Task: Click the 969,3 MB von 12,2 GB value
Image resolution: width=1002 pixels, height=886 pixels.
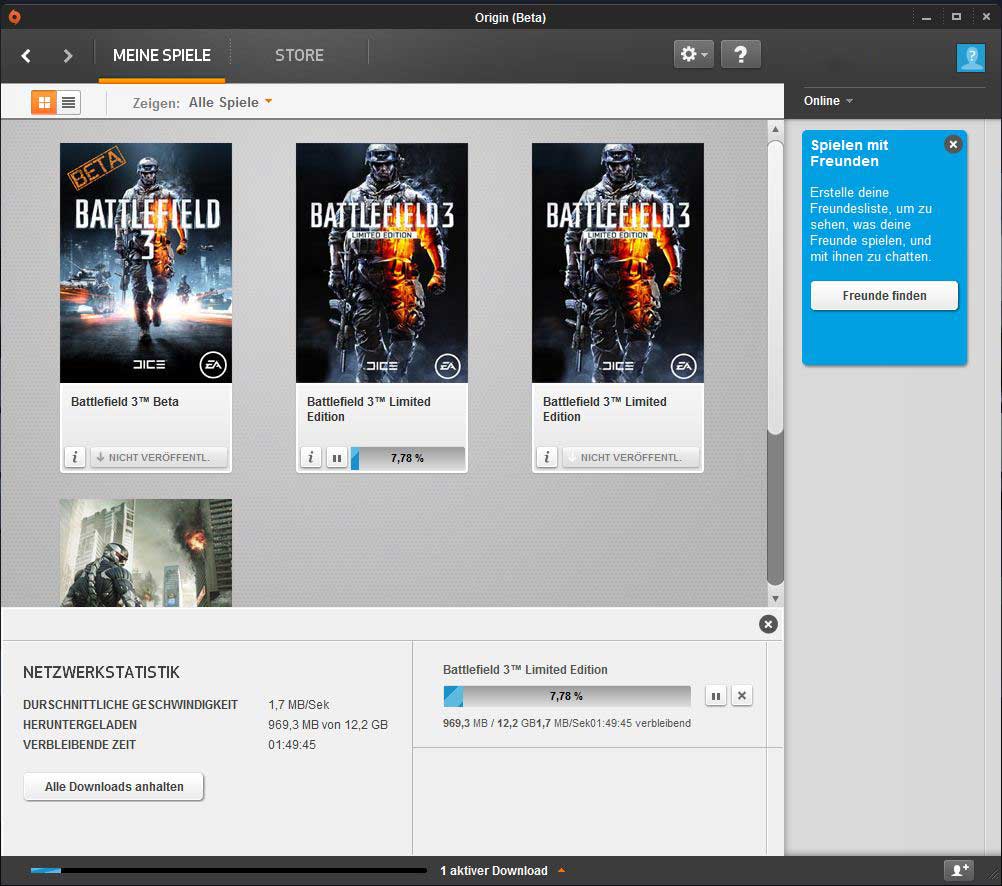Action: tap(328, 724)
